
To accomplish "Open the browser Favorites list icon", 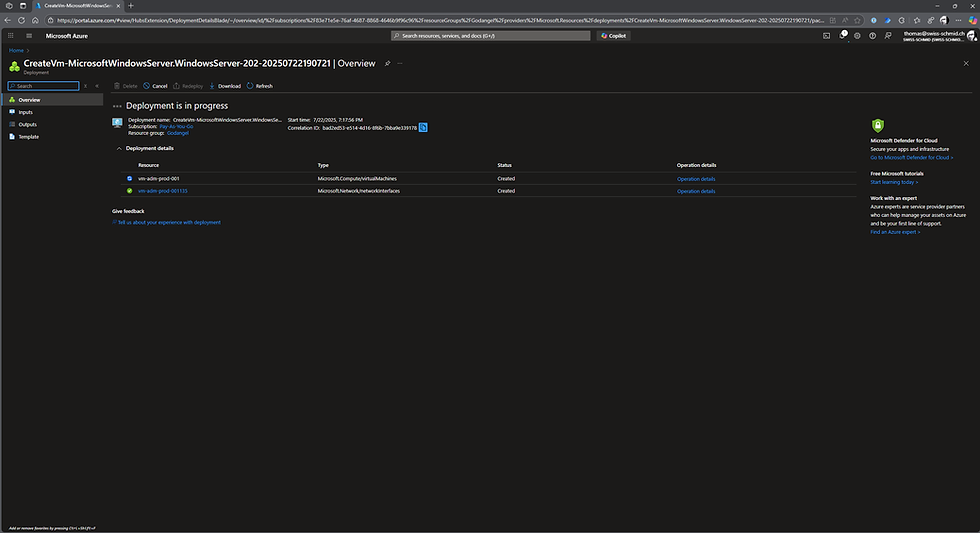I will [x=917, y=20].
